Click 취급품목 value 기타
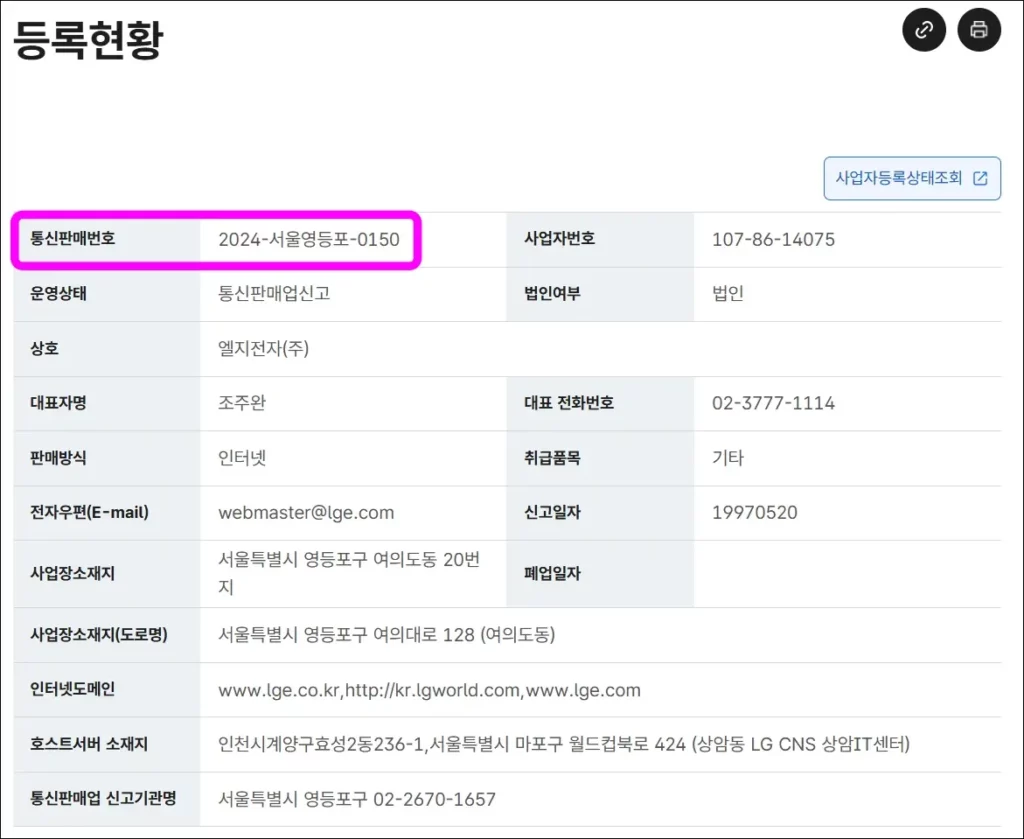The height and width of the screenshot is (839, 1024). tap(728, 458)
